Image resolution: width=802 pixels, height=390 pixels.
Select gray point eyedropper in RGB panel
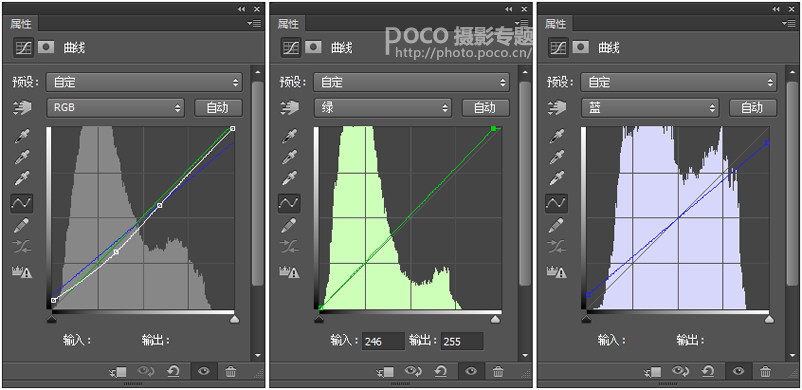pyautogui.click(x=21, y=157)
